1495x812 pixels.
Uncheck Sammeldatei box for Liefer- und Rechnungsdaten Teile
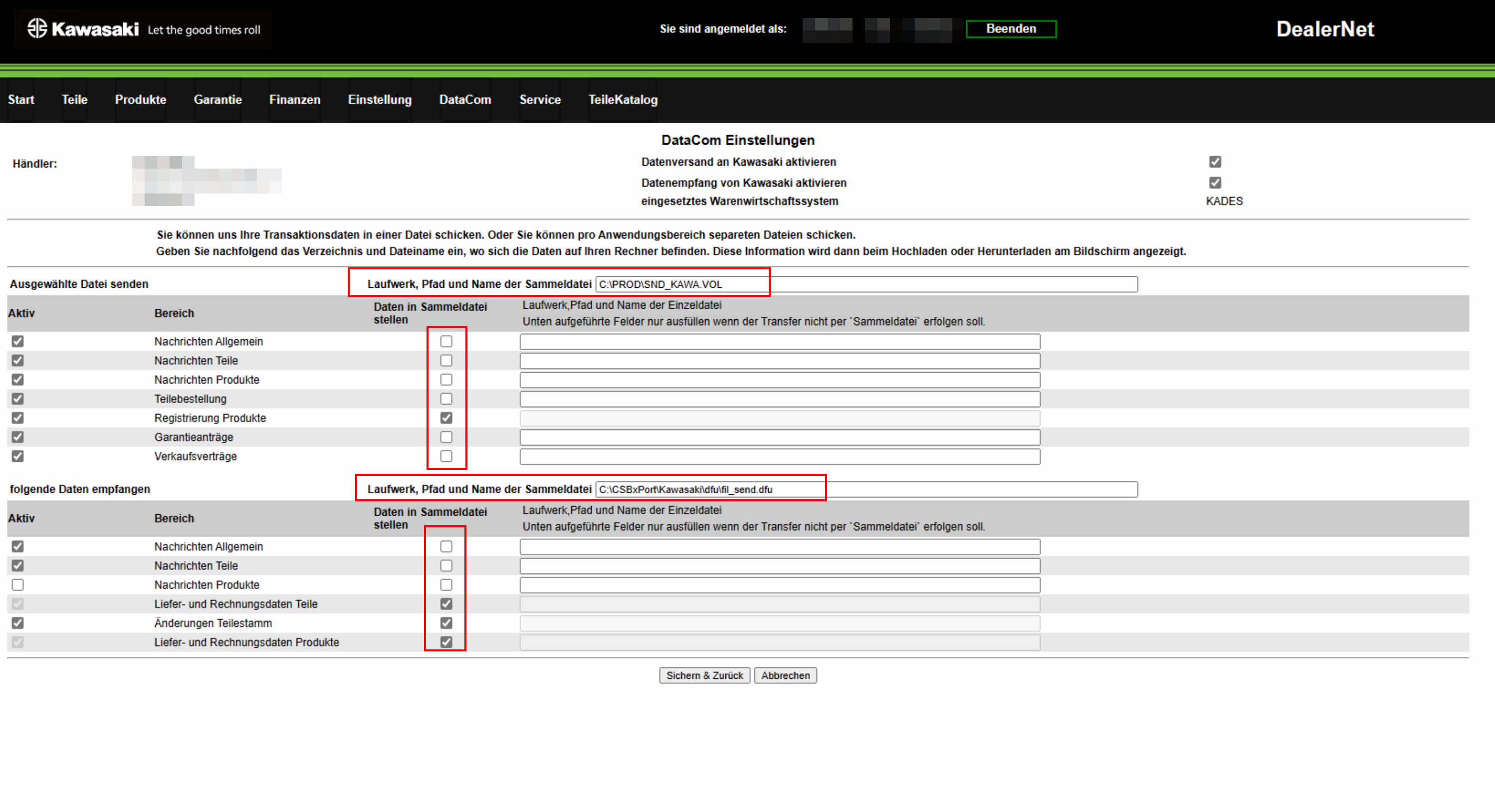pos(446,604)
